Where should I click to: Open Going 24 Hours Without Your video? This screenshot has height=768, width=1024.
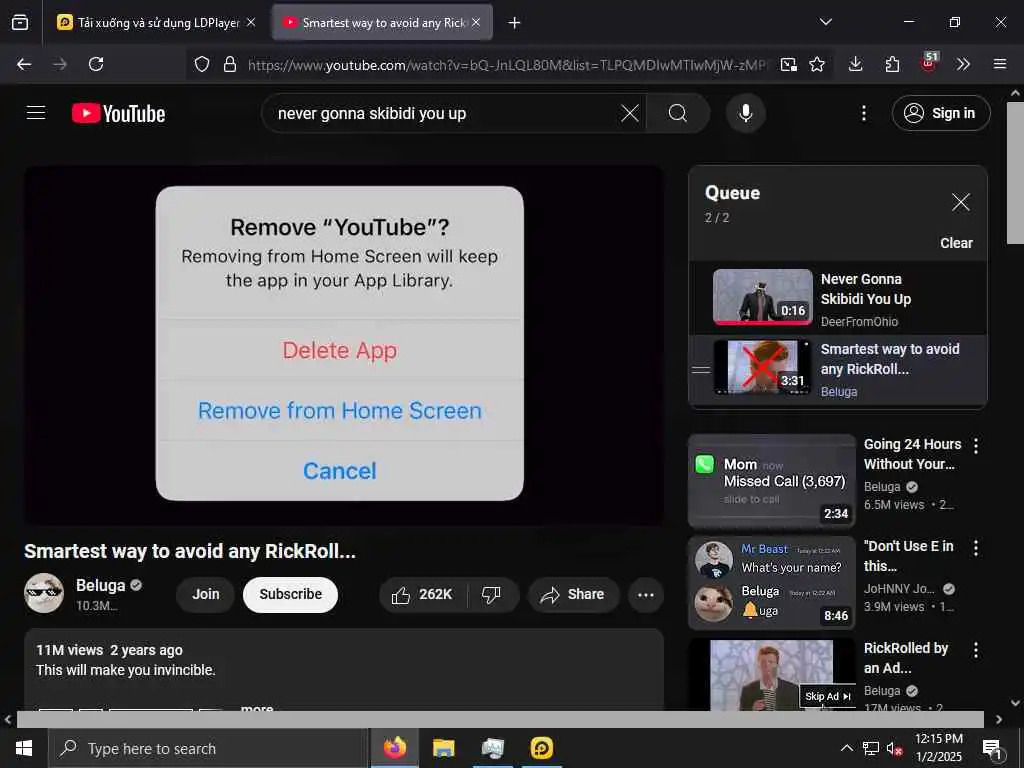coord(772,481)
